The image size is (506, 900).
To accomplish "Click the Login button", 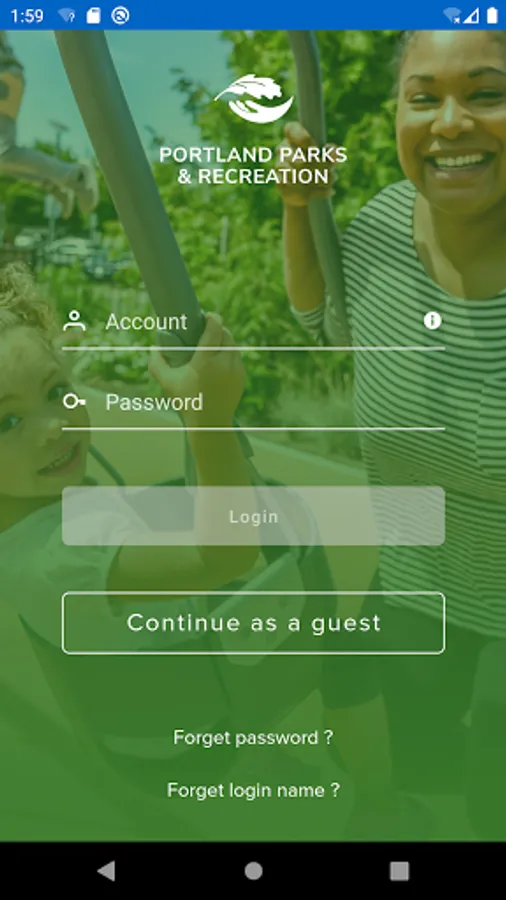I will (253, 516).
